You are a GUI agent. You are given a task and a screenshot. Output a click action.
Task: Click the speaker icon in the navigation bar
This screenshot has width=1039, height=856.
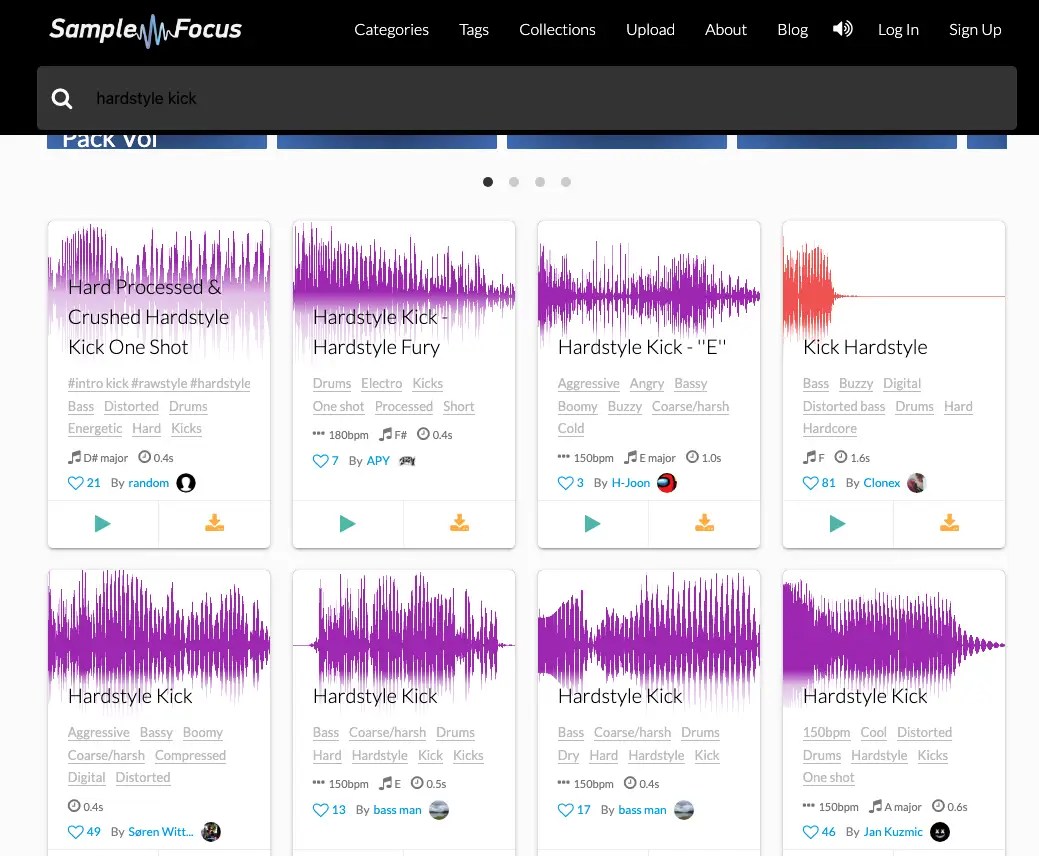pos(842,29)
